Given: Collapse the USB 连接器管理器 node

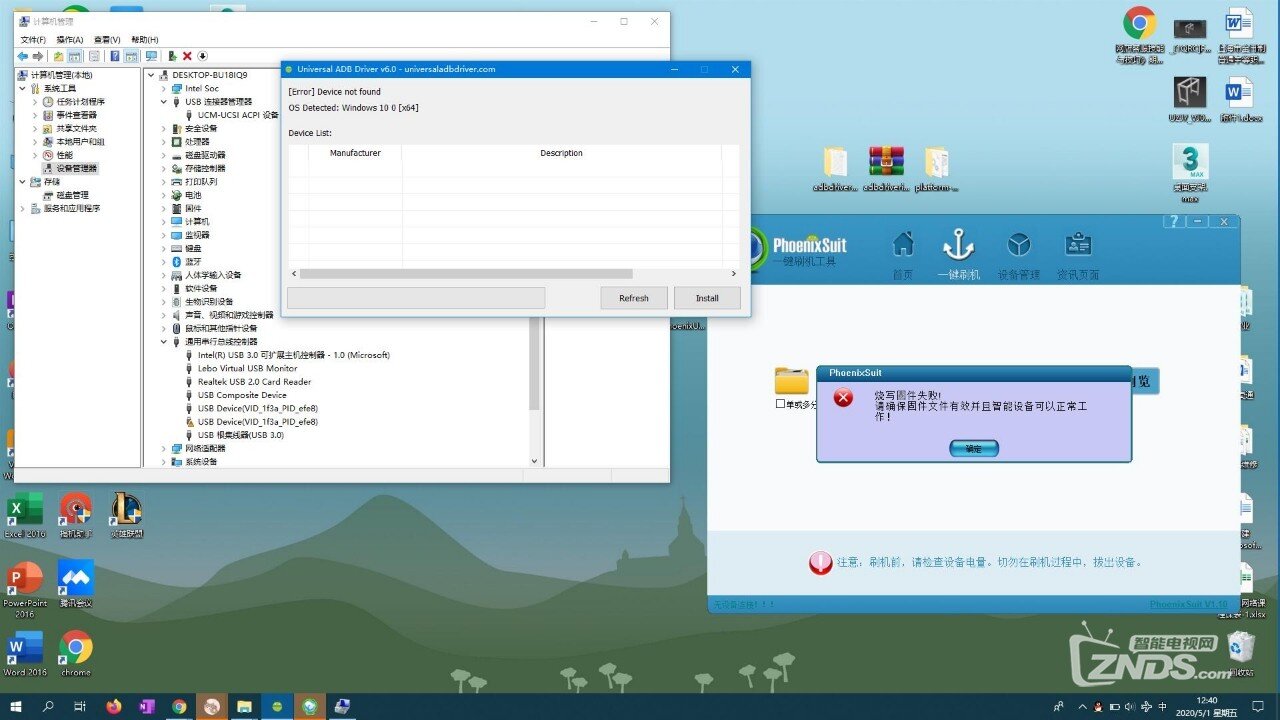Looking at the screenshot, I should click(x=165, y=102).
